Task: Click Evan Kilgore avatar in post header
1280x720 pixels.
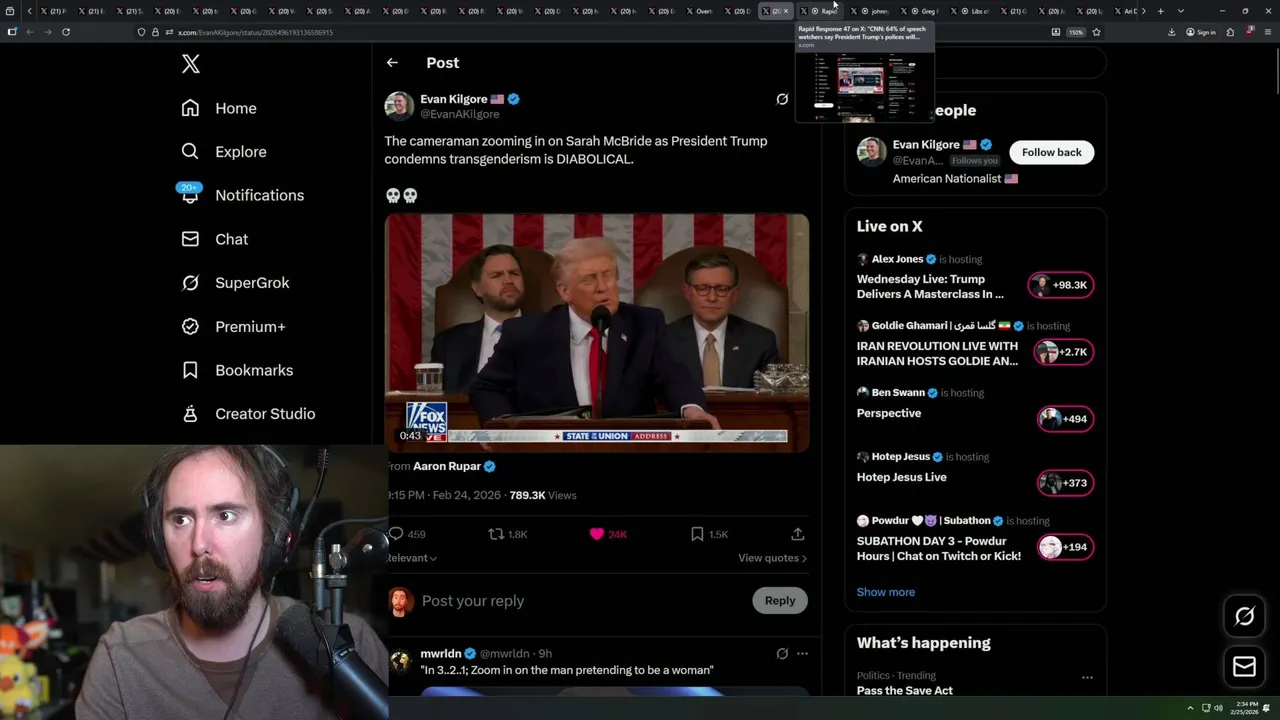Action: point(399,106)
